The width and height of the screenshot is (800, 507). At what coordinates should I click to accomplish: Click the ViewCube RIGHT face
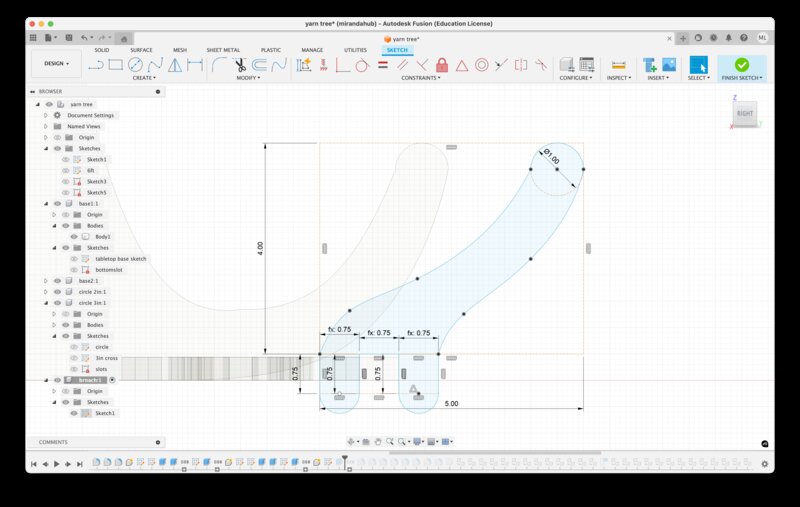tap(745, 114)
